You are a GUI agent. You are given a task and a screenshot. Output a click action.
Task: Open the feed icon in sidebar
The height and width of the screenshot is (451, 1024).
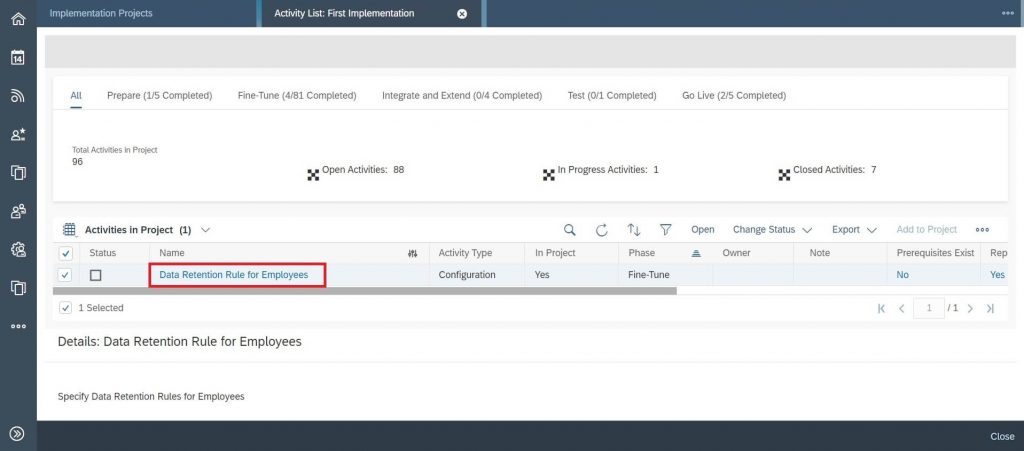(x=18, y=96)
